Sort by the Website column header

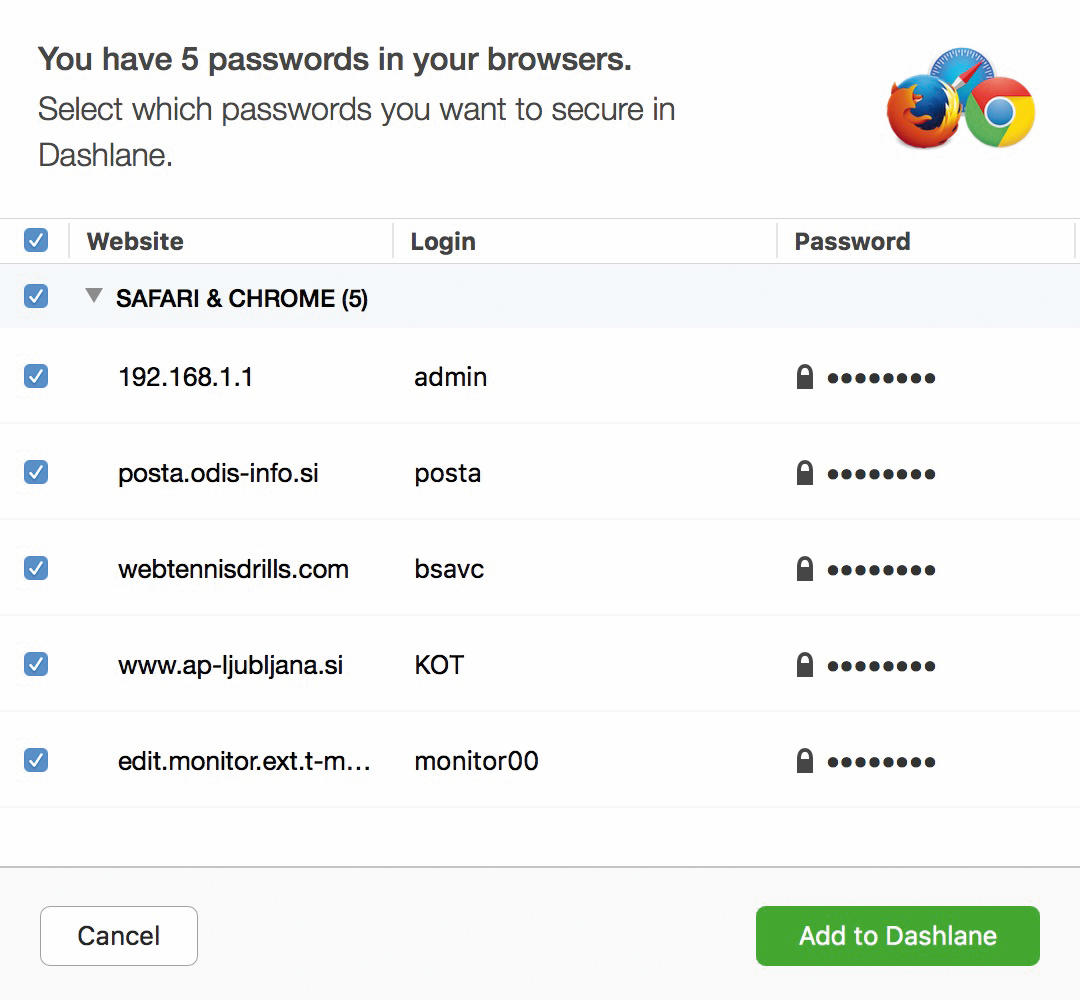(135, 242)
